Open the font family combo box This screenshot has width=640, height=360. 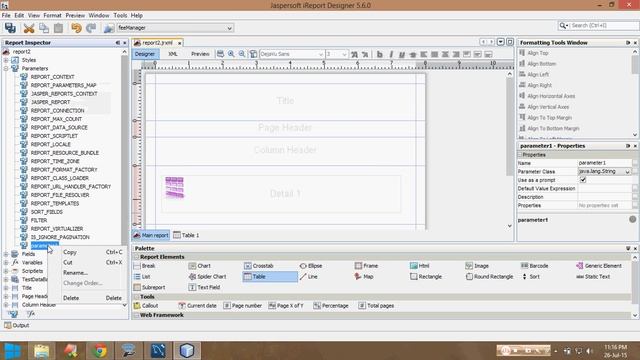click(x=292, y=54)
